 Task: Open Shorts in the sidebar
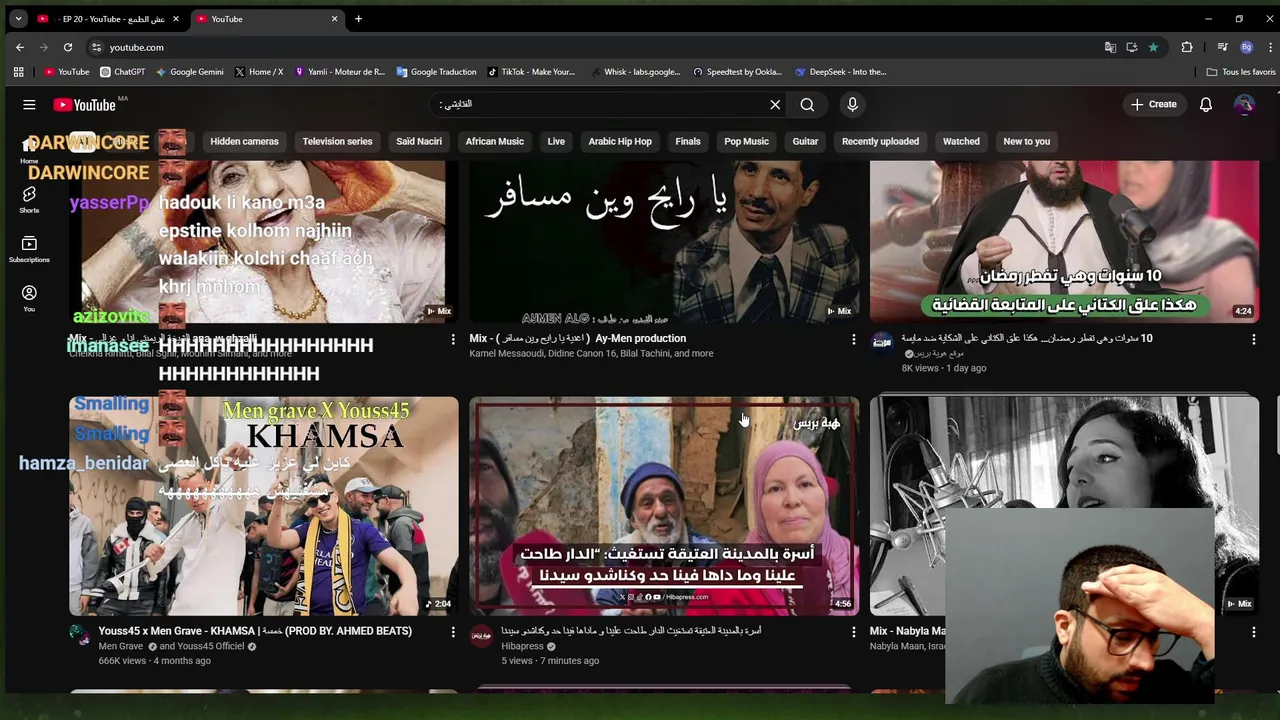(x=29, y=199)
